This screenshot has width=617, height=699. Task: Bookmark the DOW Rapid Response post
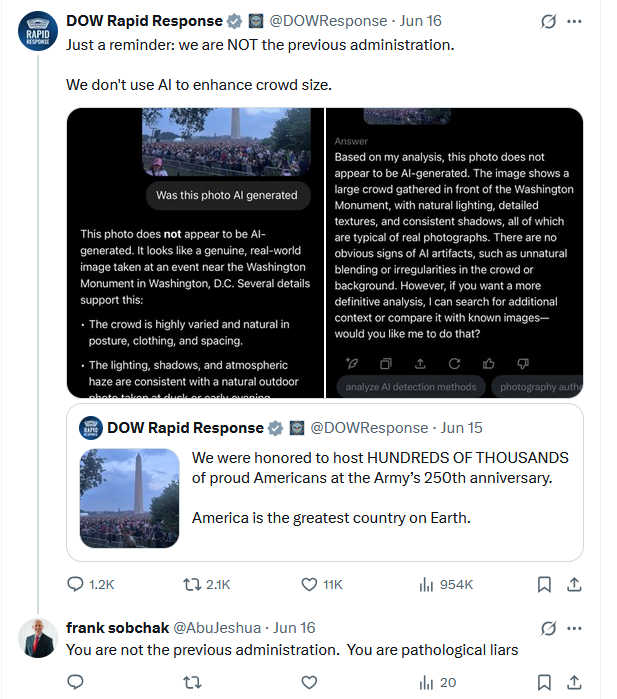pyautogui.click(x=544, y=584)
